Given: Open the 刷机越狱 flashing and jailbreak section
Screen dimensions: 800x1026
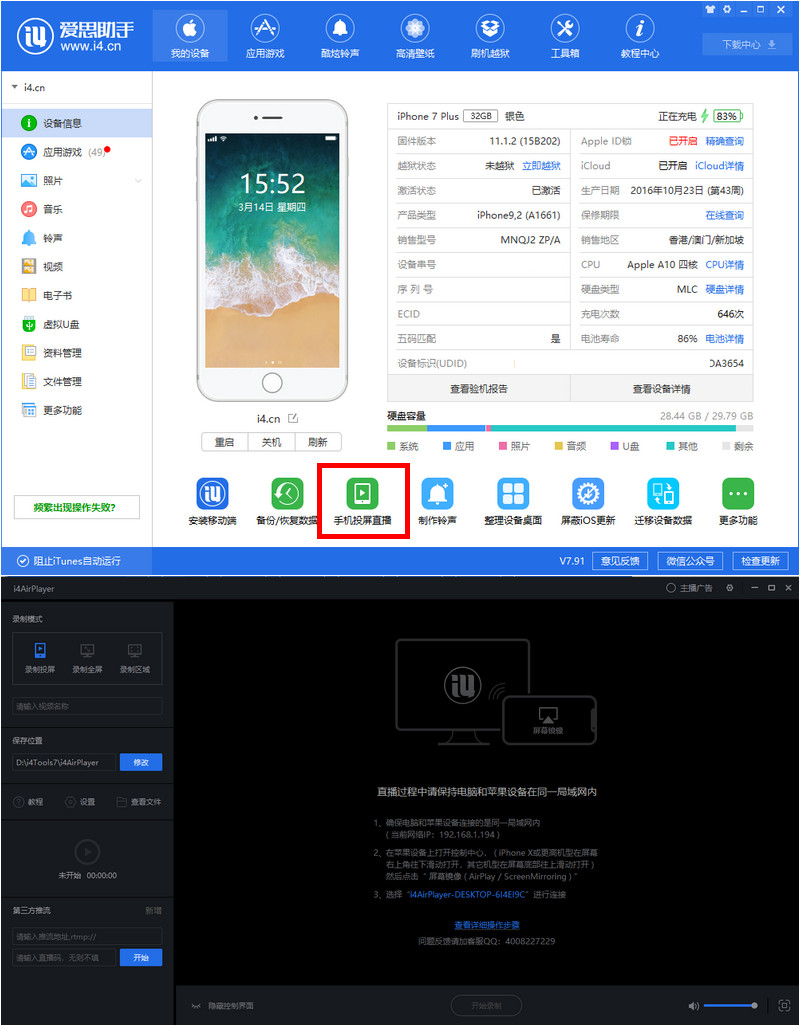Looking at the screenshot, I should point(489,35).
